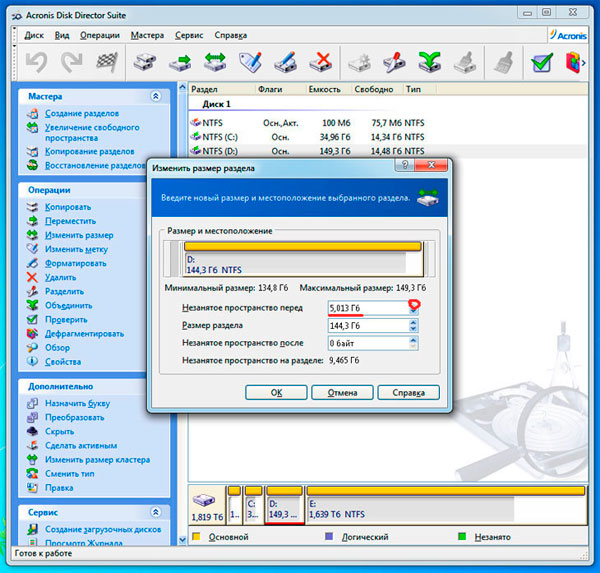Open the Диск menu

coord(34,35)
